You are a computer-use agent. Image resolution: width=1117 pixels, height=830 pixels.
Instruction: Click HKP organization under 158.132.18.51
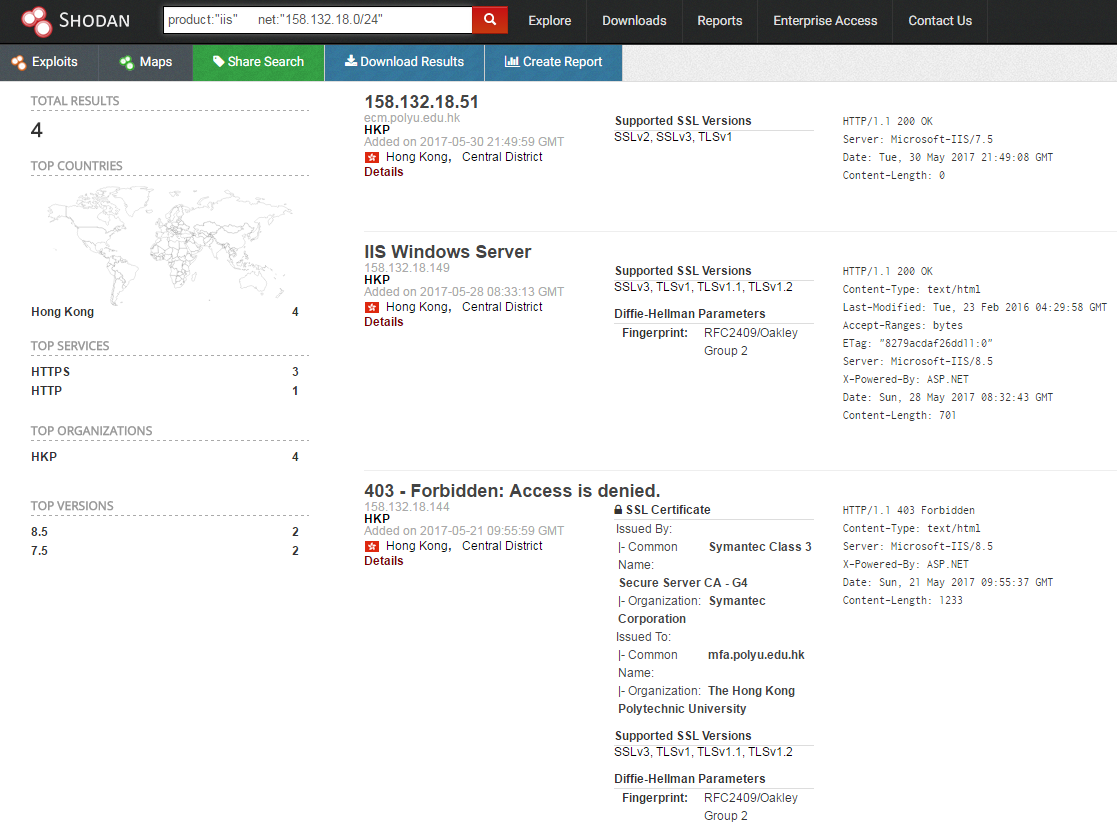377,130
